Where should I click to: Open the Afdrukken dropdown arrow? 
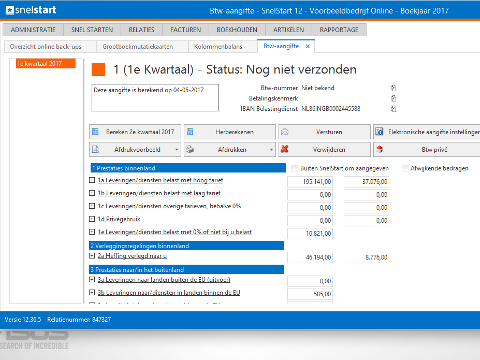(x=271, y=150)
